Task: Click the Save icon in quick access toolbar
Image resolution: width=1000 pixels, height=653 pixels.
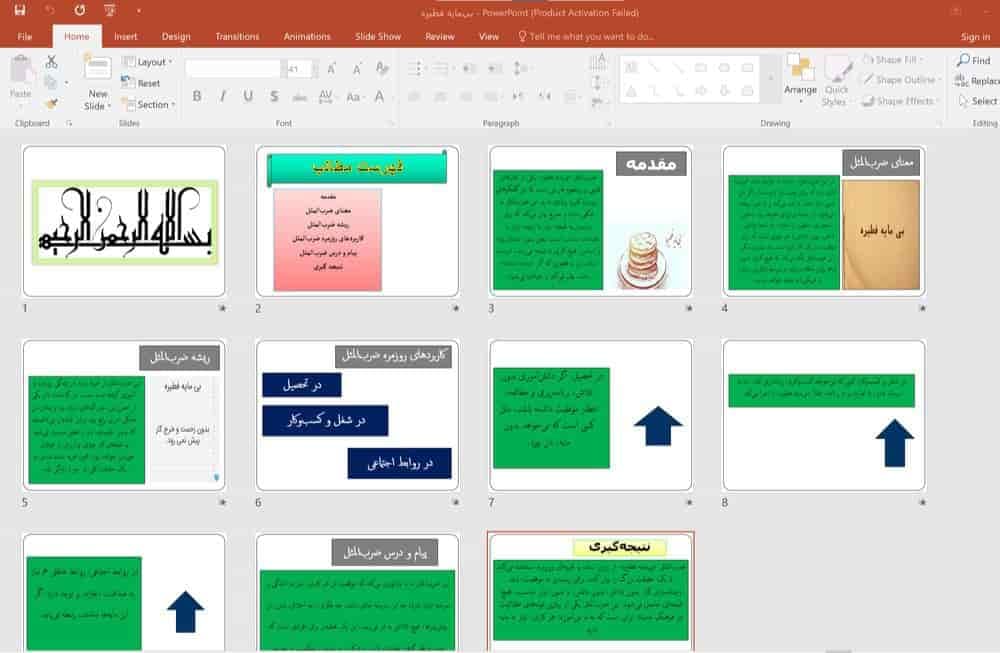Action: point(20,10)
